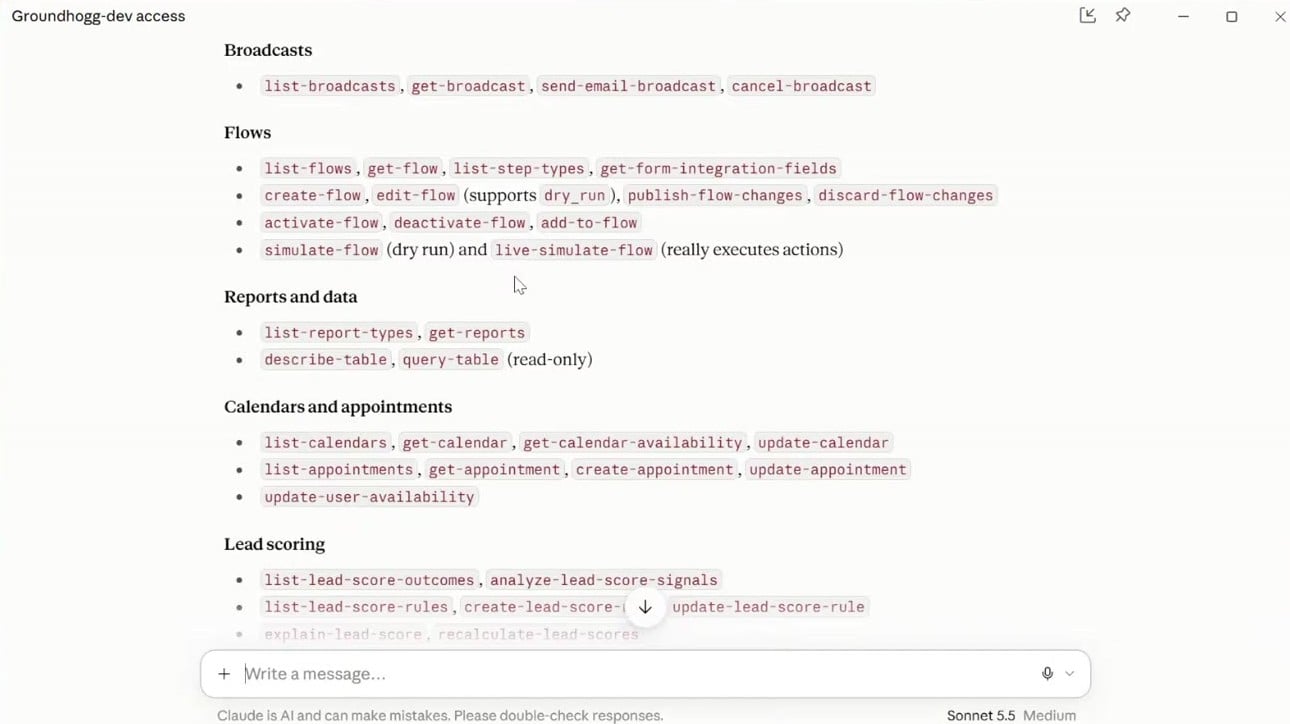Start voice input with the microphone icon
Screen dimensions: 1290x724
pyautogui.click(x=1047, y=674)
